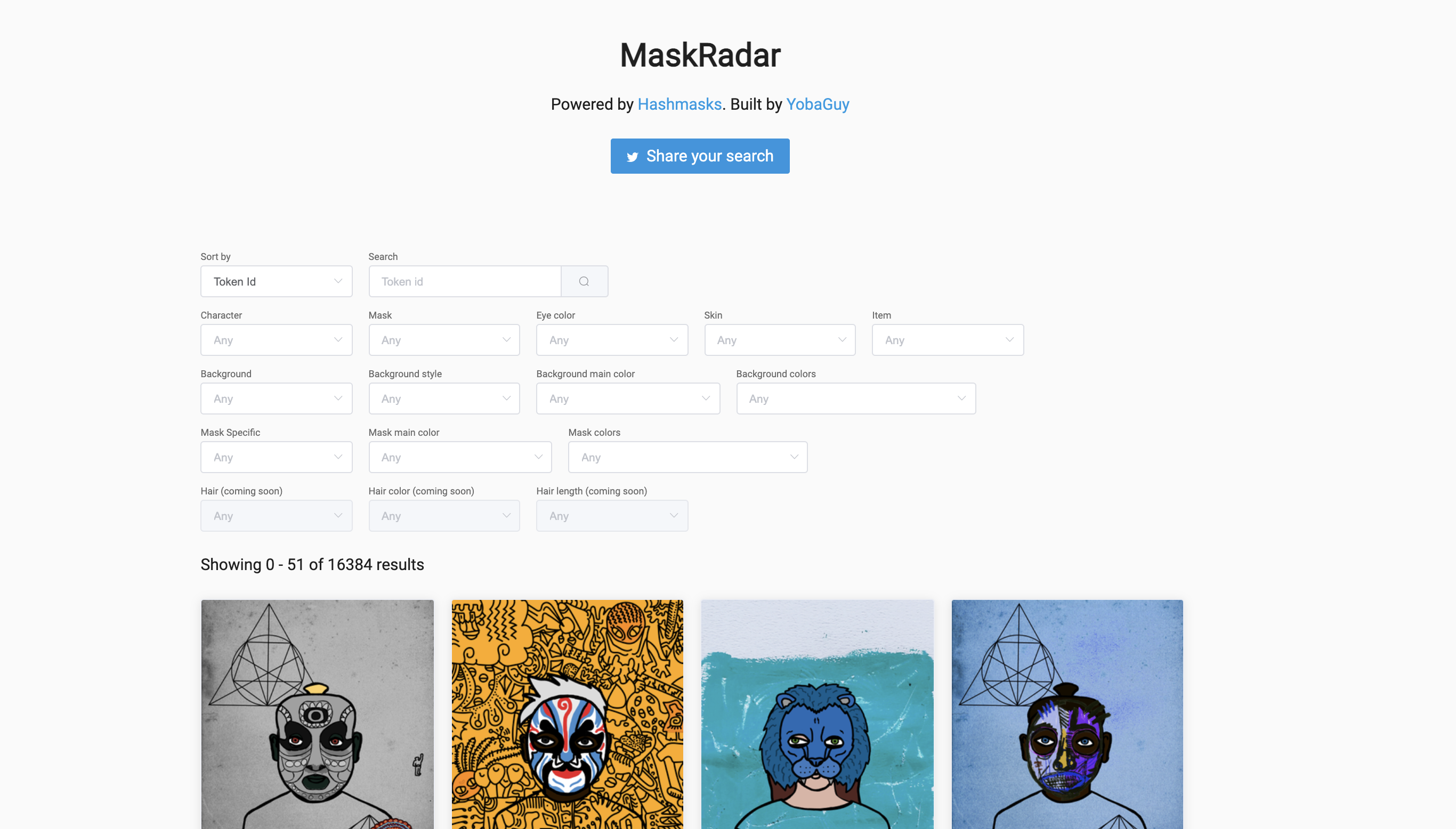This screenshot has width=1456, height=829.
Task: Open the Hashmasks link
Action: pyautogui.click(x=680, y=104)
